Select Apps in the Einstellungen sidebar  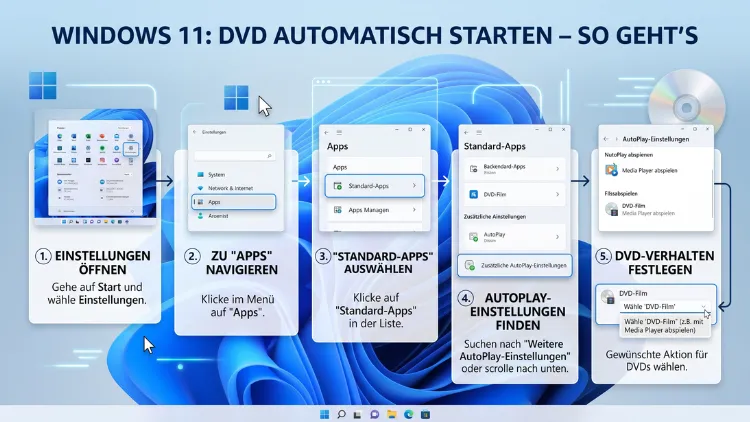pos(233,202)
